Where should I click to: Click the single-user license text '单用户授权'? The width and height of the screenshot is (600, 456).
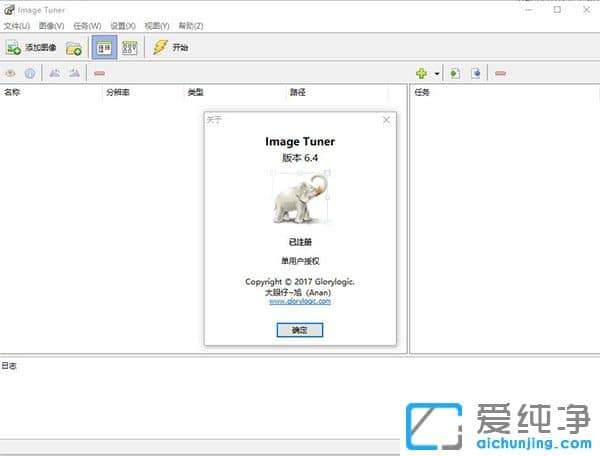pyautogui.click(x=300, y=261)
